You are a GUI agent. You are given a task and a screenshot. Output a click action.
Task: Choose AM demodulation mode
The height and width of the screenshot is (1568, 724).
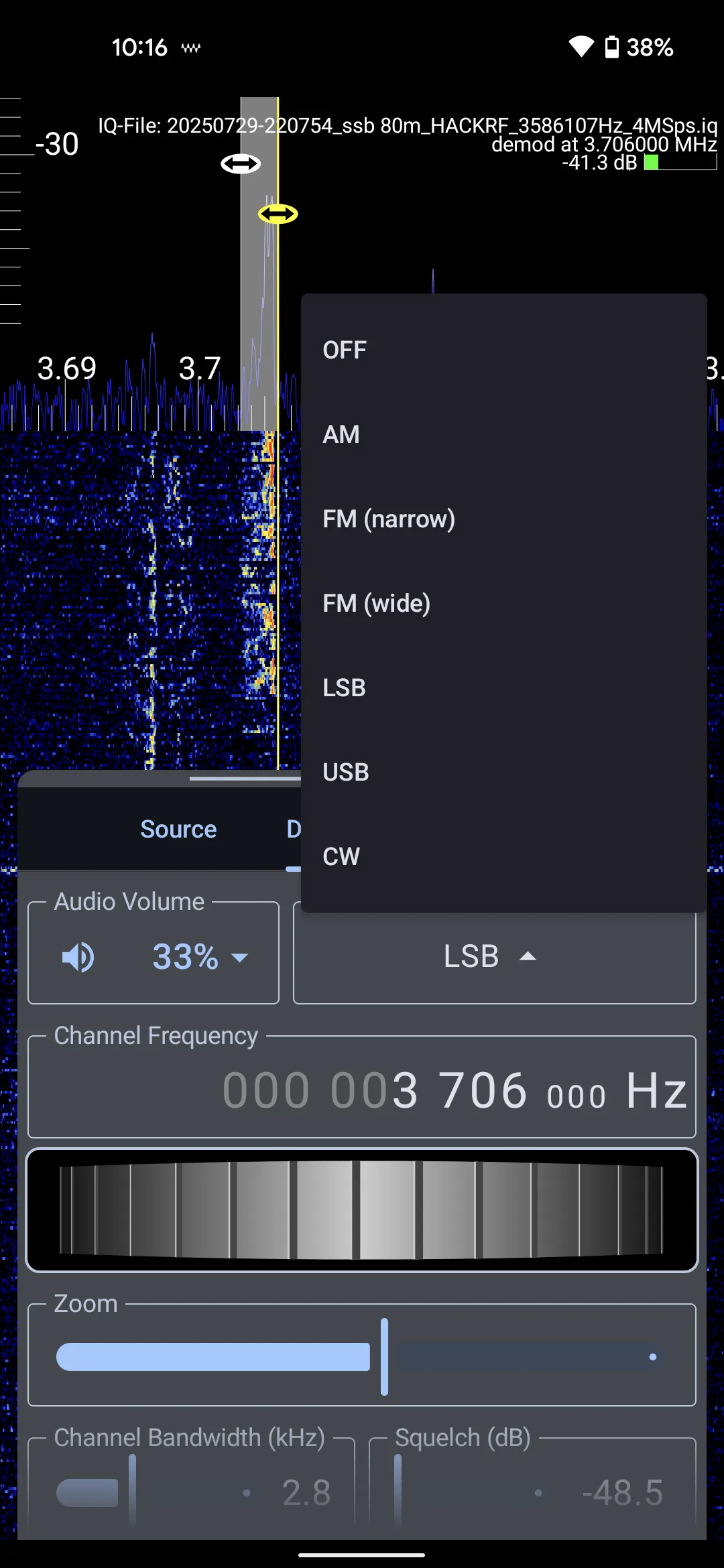click(x=341, y=434)
